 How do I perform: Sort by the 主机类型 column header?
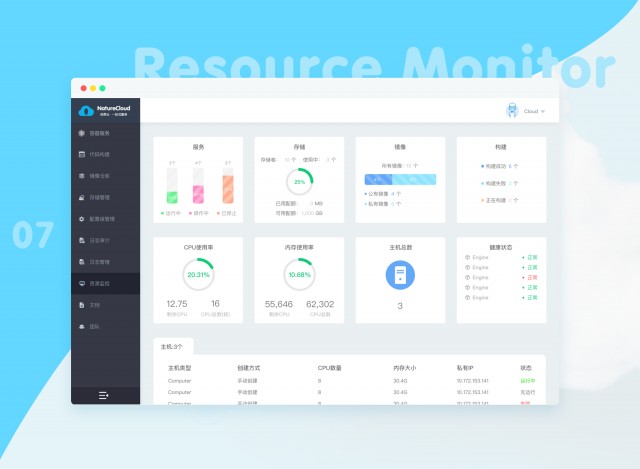pyautogui.click(x=179, y=368)
